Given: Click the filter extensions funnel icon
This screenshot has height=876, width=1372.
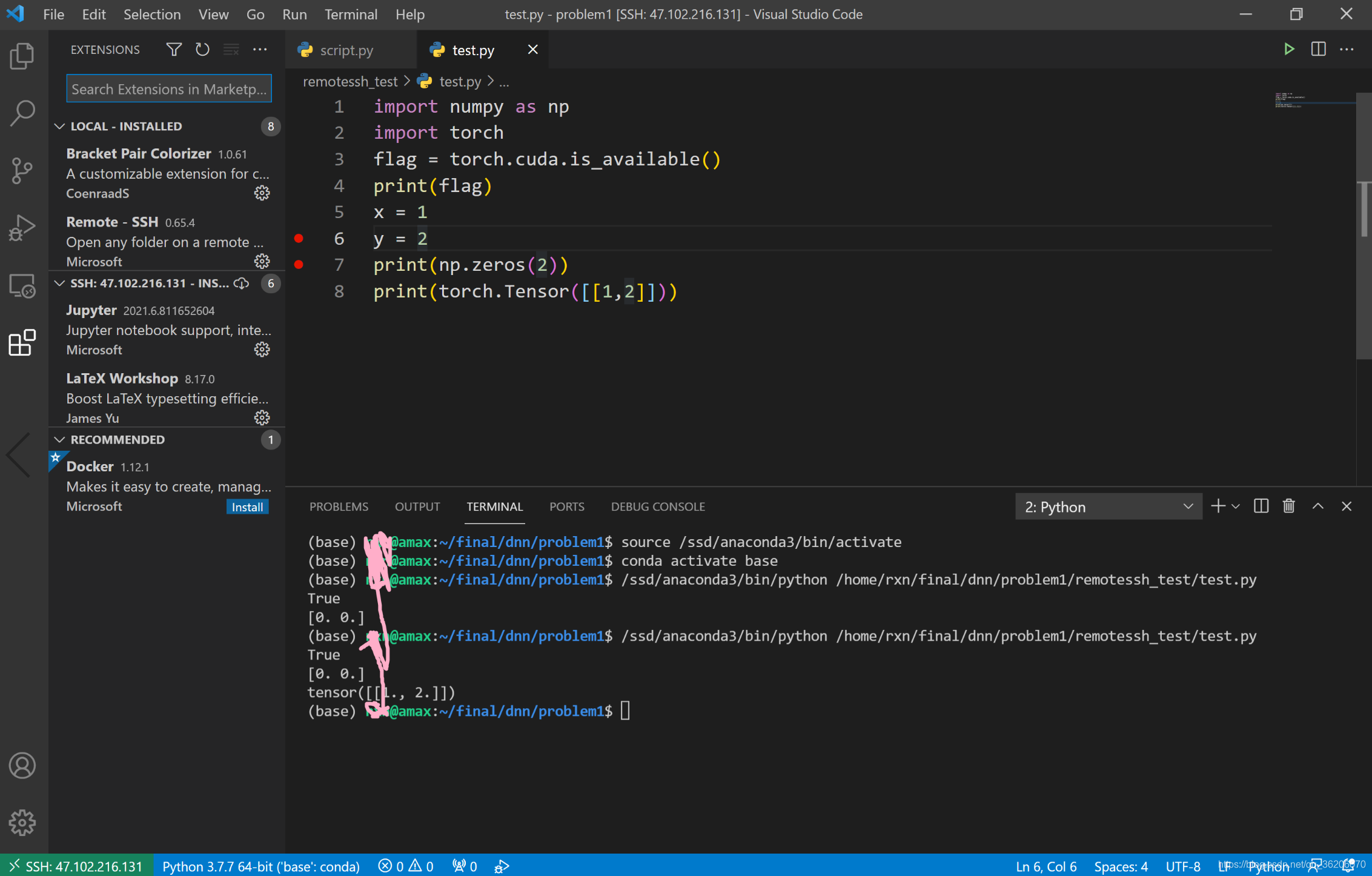Looking at the screenshot, I should [174, 50].
